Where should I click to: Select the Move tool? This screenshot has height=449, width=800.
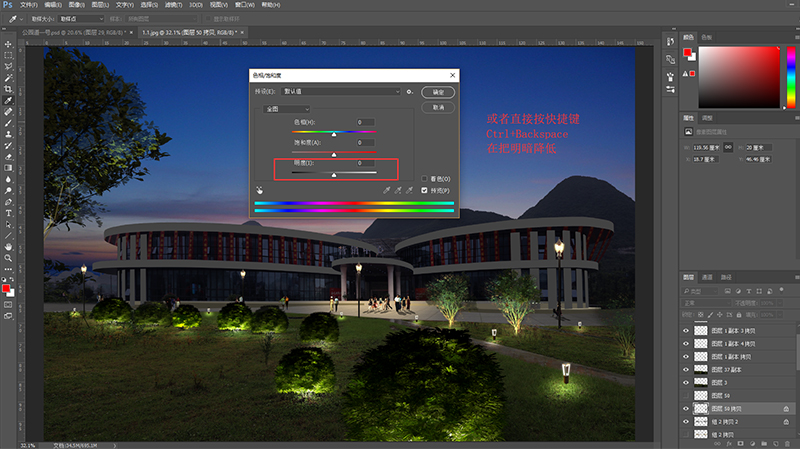click(x=8, y=44)
